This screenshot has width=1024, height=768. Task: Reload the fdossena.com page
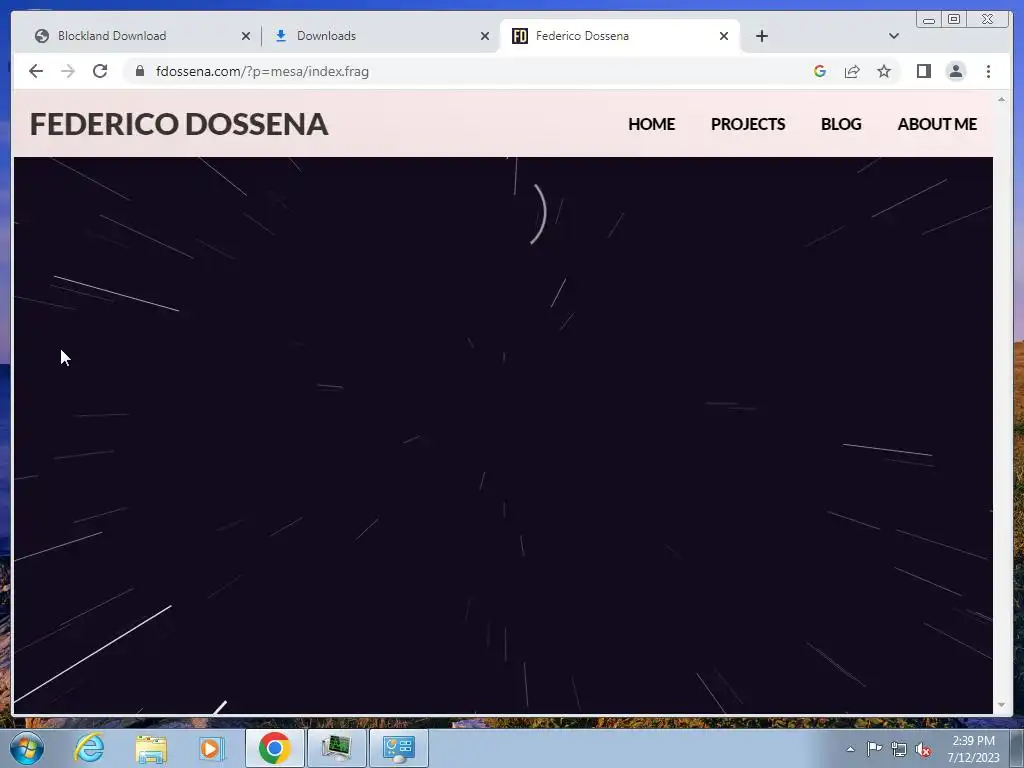(100, 71)
